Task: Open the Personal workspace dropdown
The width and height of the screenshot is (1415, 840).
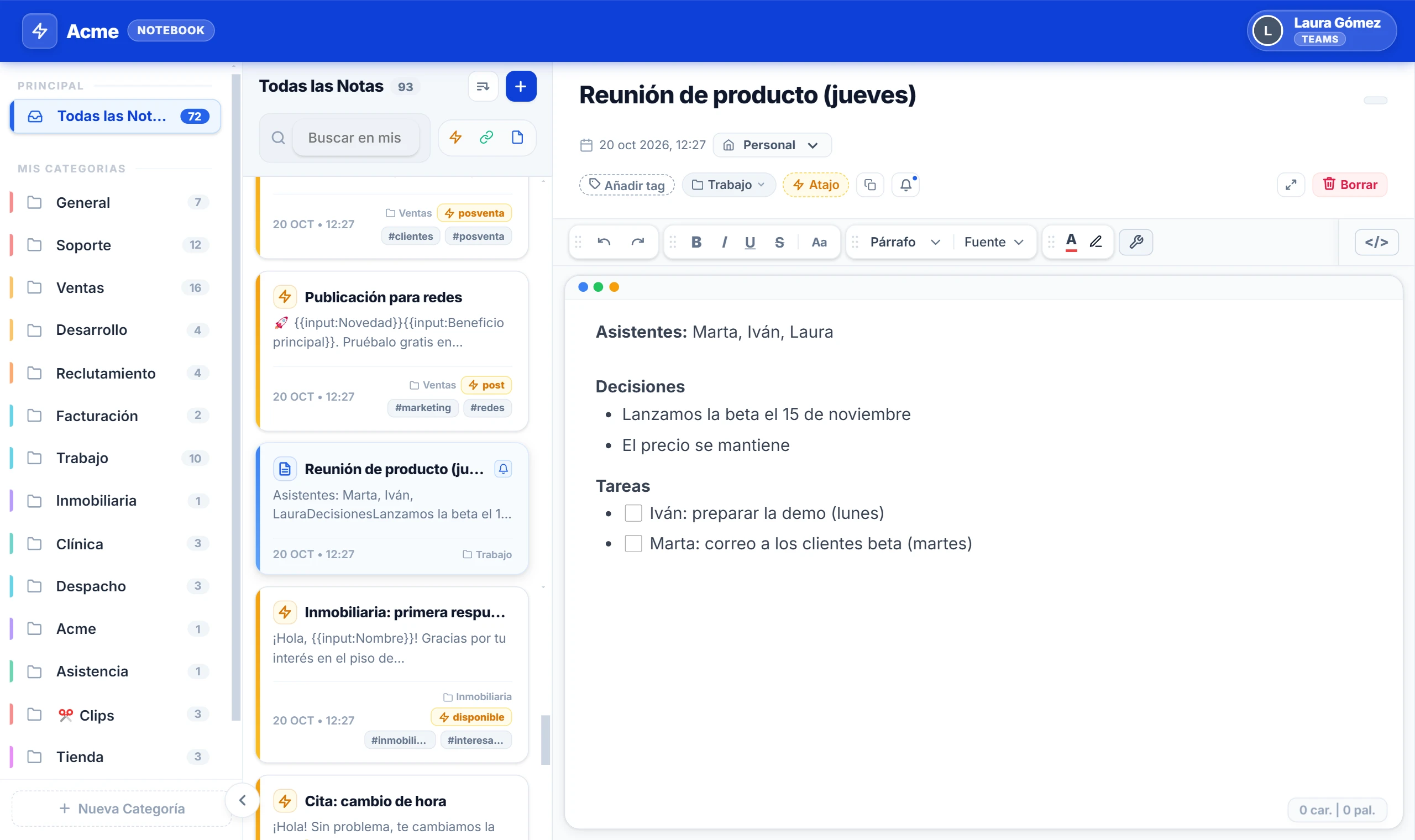Action: coord(772,145)
